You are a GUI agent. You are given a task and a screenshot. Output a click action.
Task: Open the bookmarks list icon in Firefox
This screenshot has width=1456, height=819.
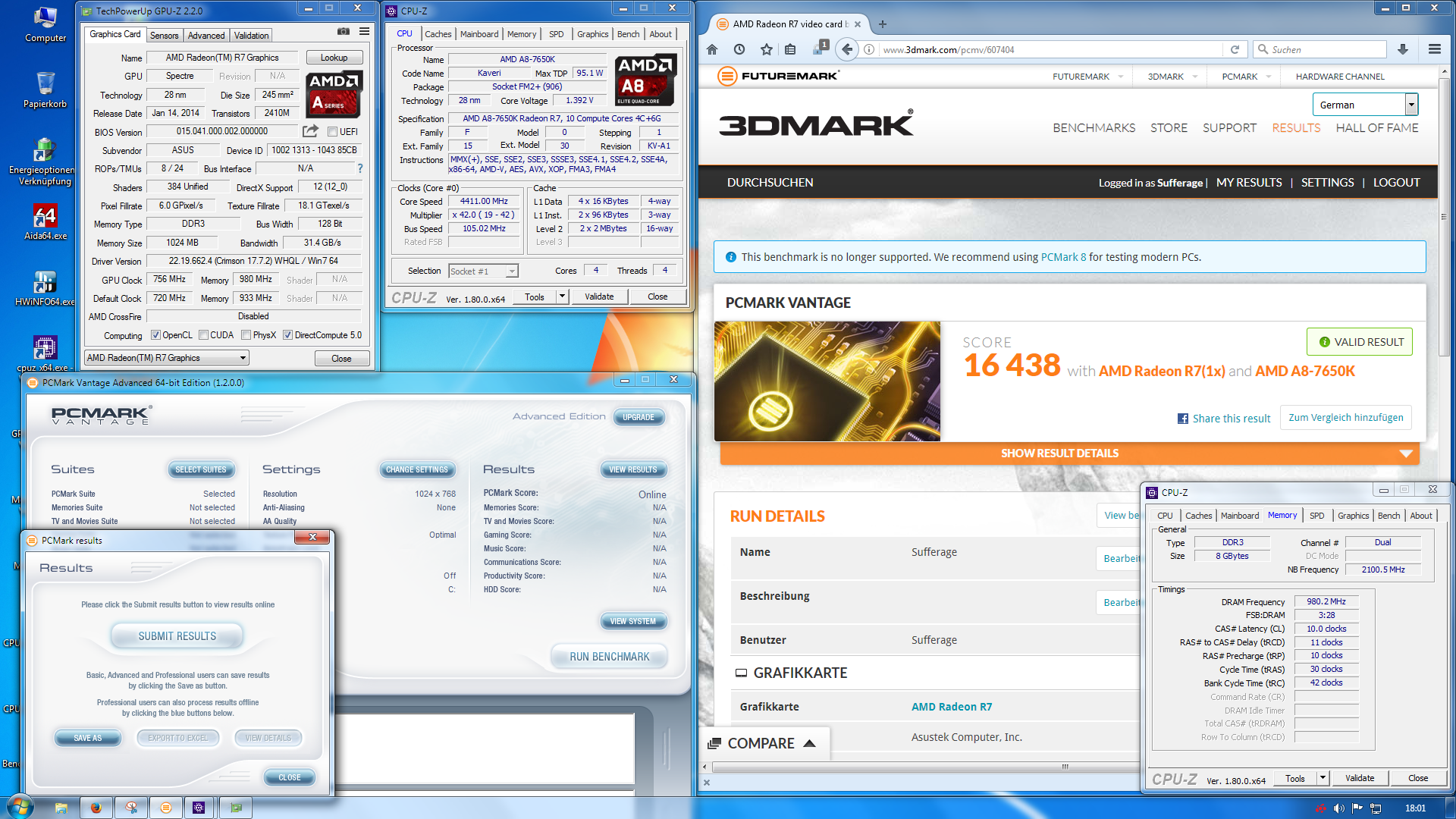coord(790,49)
